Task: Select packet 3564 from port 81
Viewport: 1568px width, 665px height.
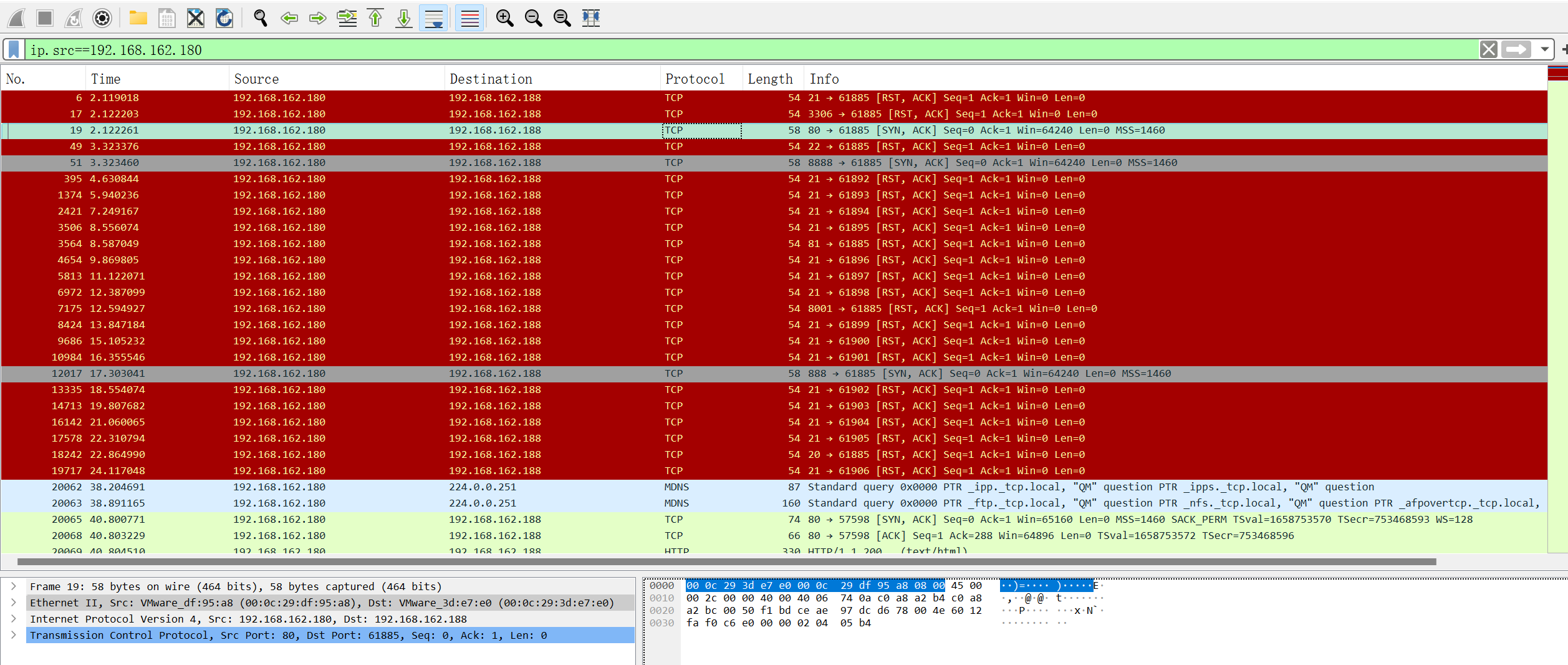Action: click(774, 244)
